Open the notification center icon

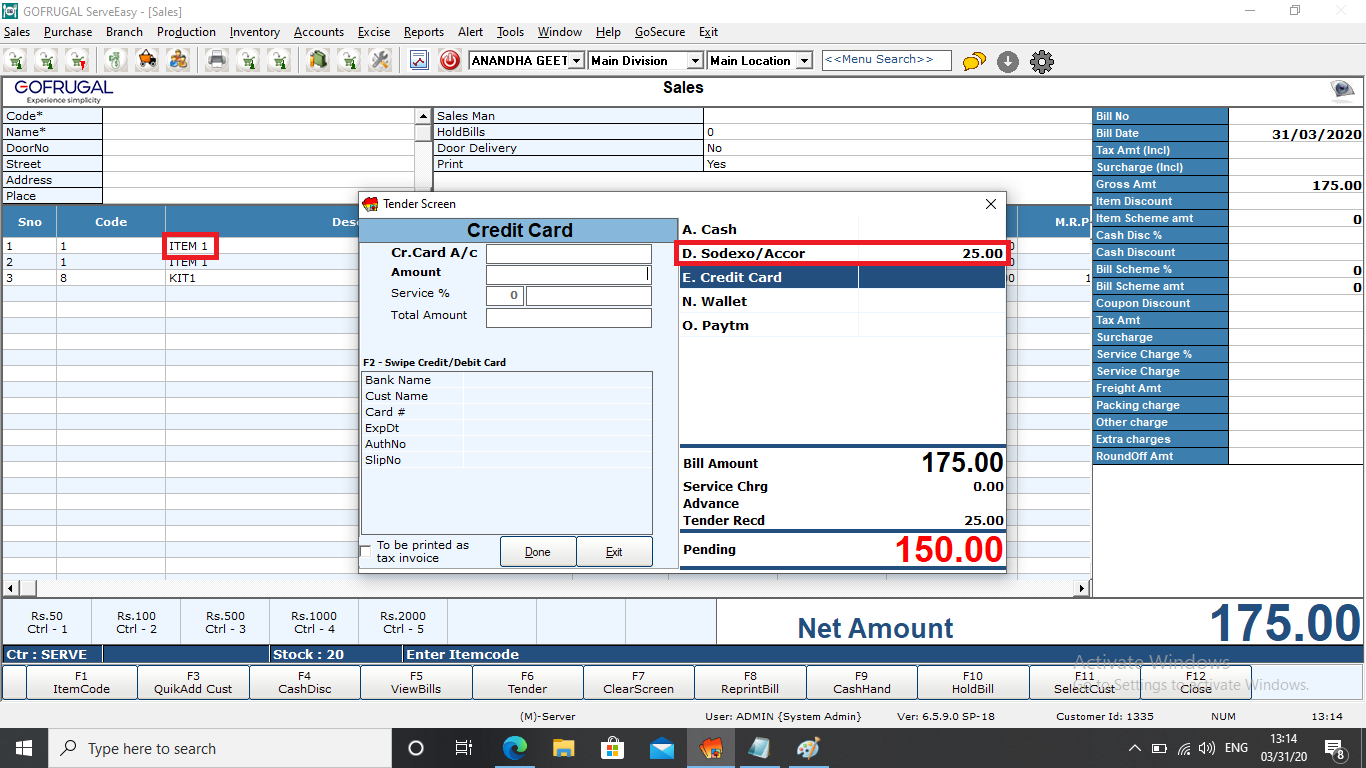click(x=1334, y=748)
